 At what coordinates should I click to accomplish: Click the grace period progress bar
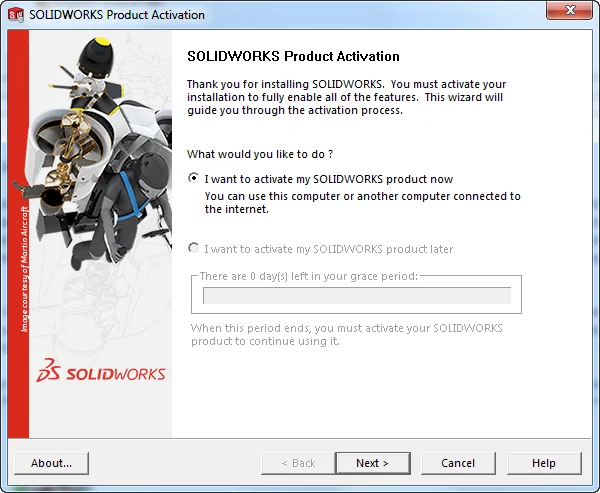357,295
